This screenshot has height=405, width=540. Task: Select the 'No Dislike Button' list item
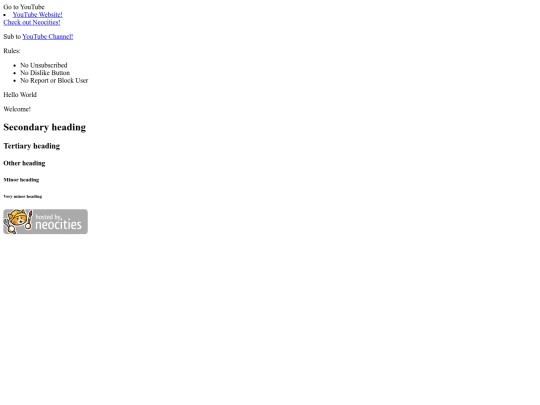click(45, 73)
